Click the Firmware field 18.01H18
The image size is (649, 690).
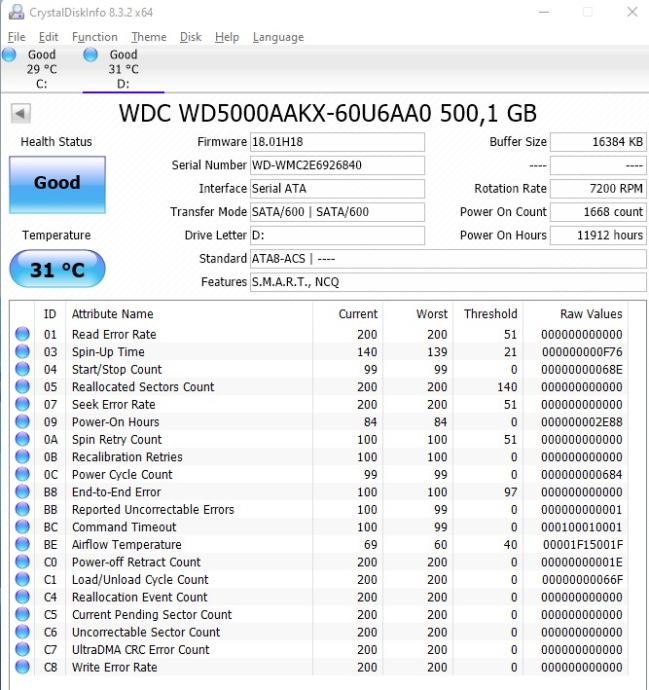point(337,142)
